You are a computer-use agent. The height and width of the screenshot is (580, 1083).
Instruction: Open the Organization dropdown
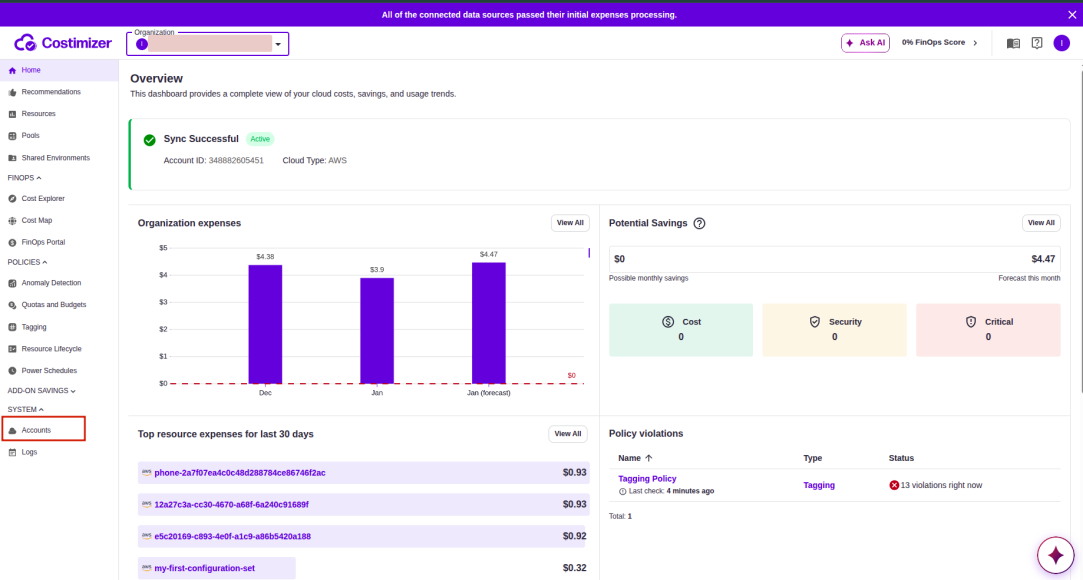pyautogui.click(x=207, y=44)
